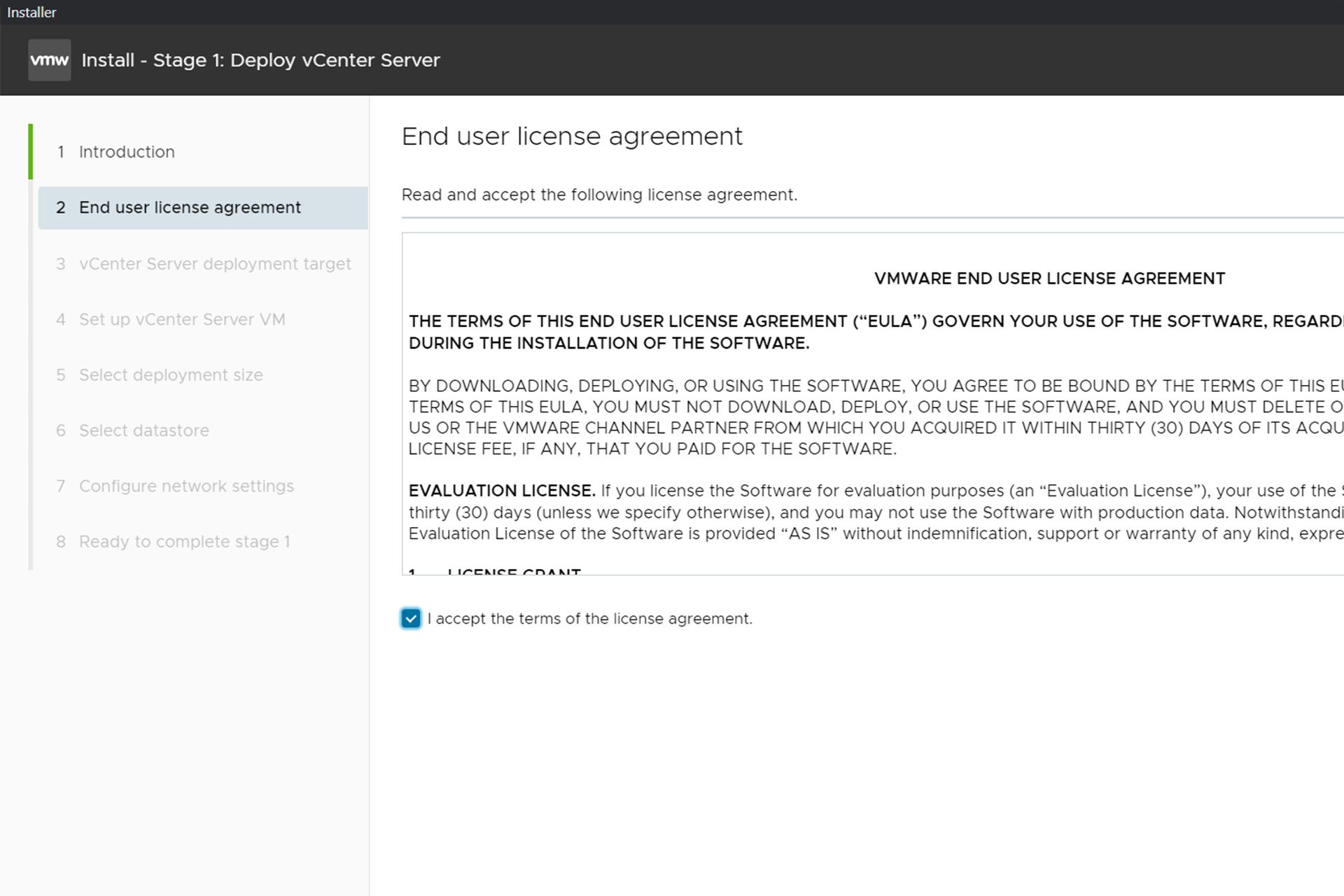The image size is (1344, 896).
Task: Click the 'Read and accept the following' text
Action: [x=599, y=195]
